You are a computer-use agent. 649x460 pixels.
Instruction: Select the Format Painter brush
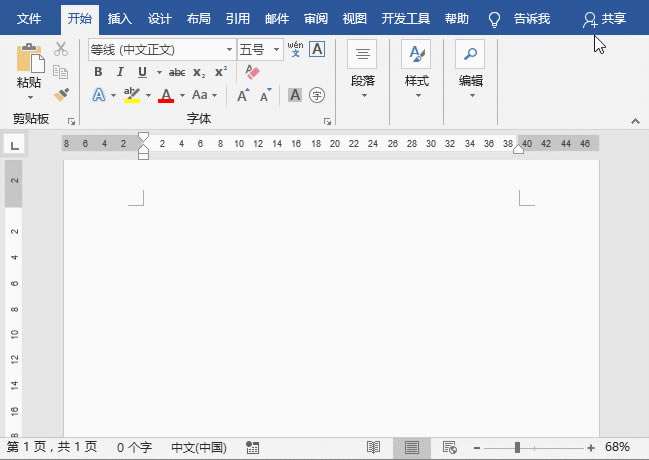point(61,95)
